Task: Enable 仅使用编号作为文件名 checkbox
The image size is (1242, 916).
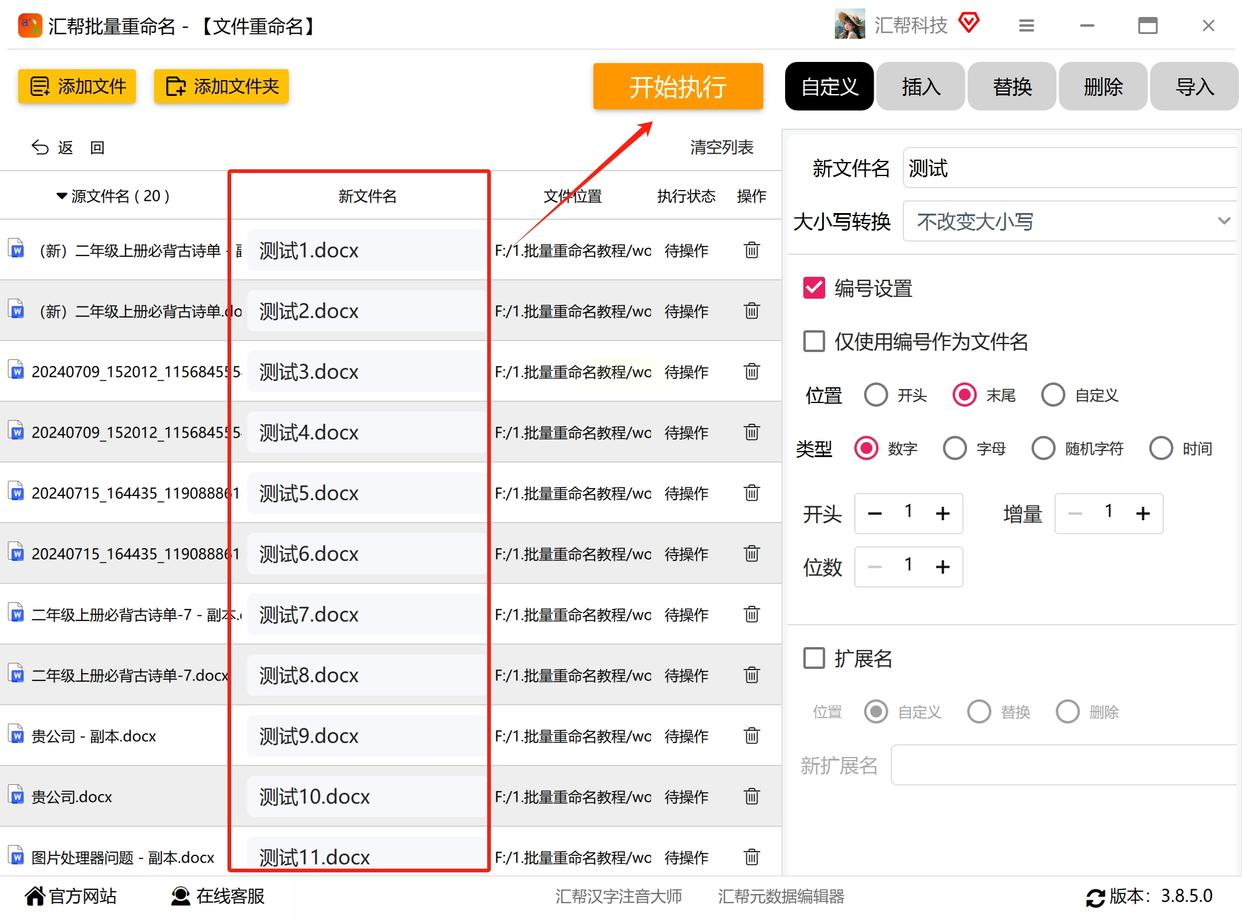Action: click(x=814, y=341)
